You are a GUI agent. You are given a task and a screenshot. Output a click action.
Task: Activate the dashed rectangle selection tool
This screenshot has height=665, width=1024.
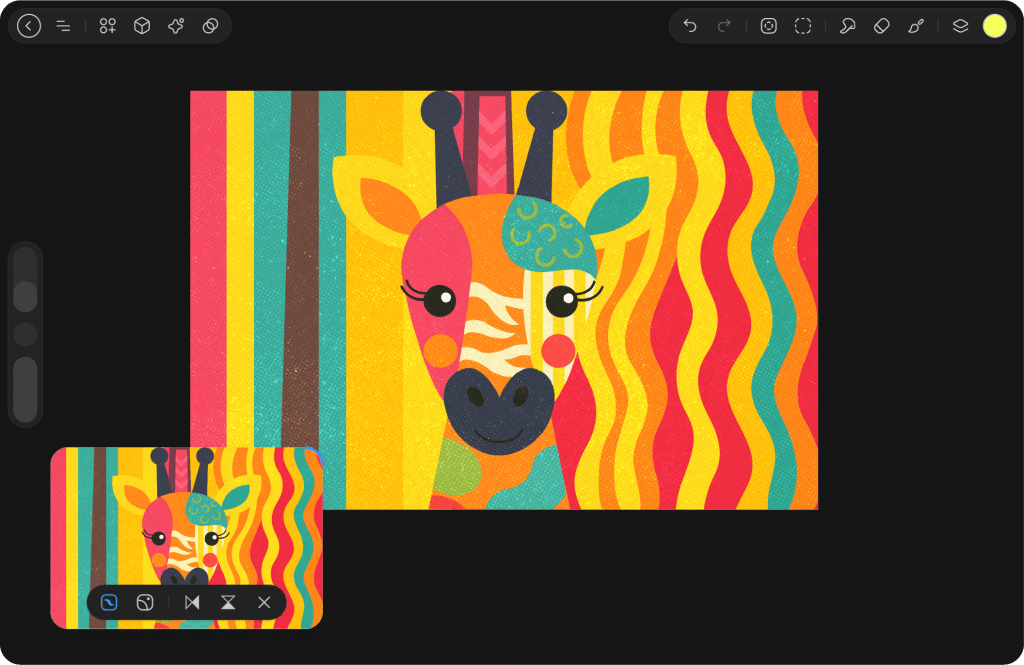click(803, 26)
